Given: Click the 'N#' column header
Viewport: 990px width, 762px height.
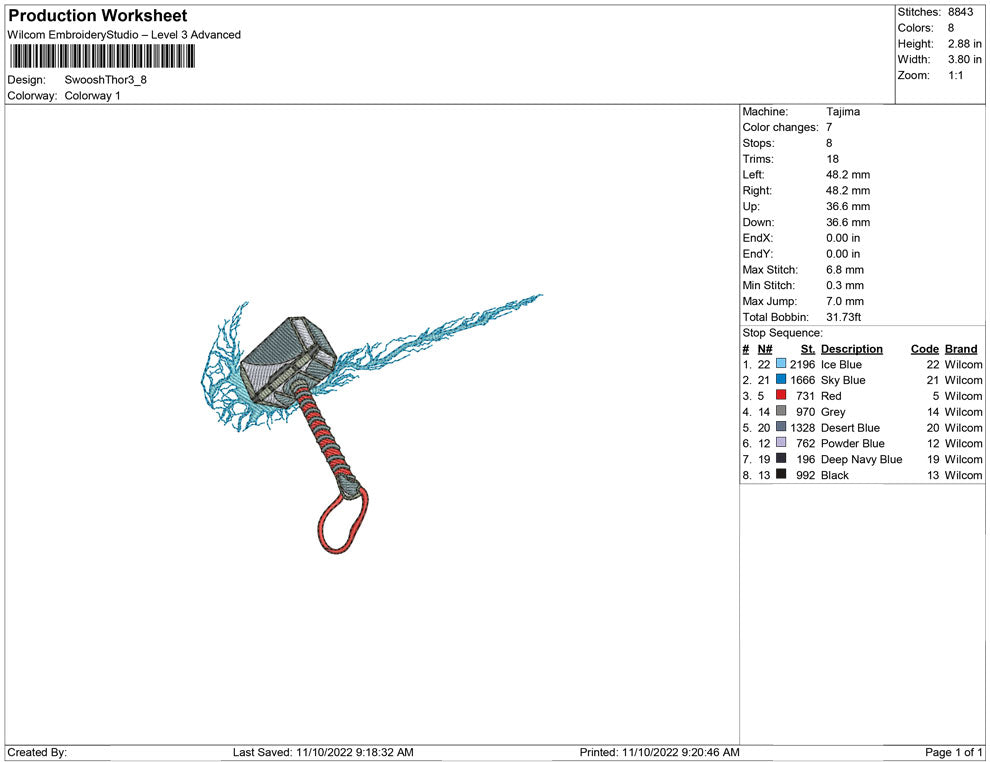Looking at the screenshot, I should (x=765, y=349).
